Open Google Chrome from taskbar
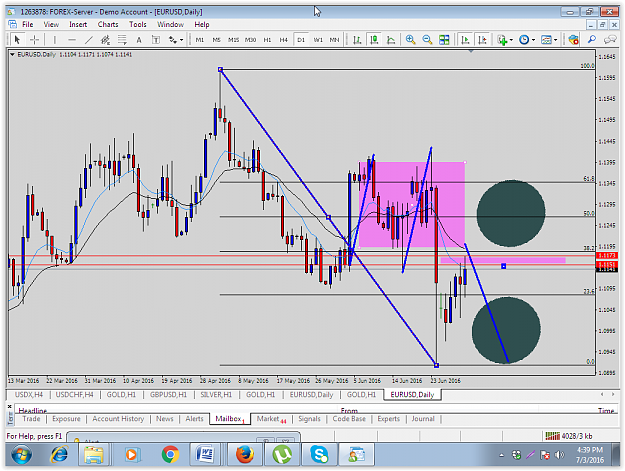The image size is (625, 471). 170,454
